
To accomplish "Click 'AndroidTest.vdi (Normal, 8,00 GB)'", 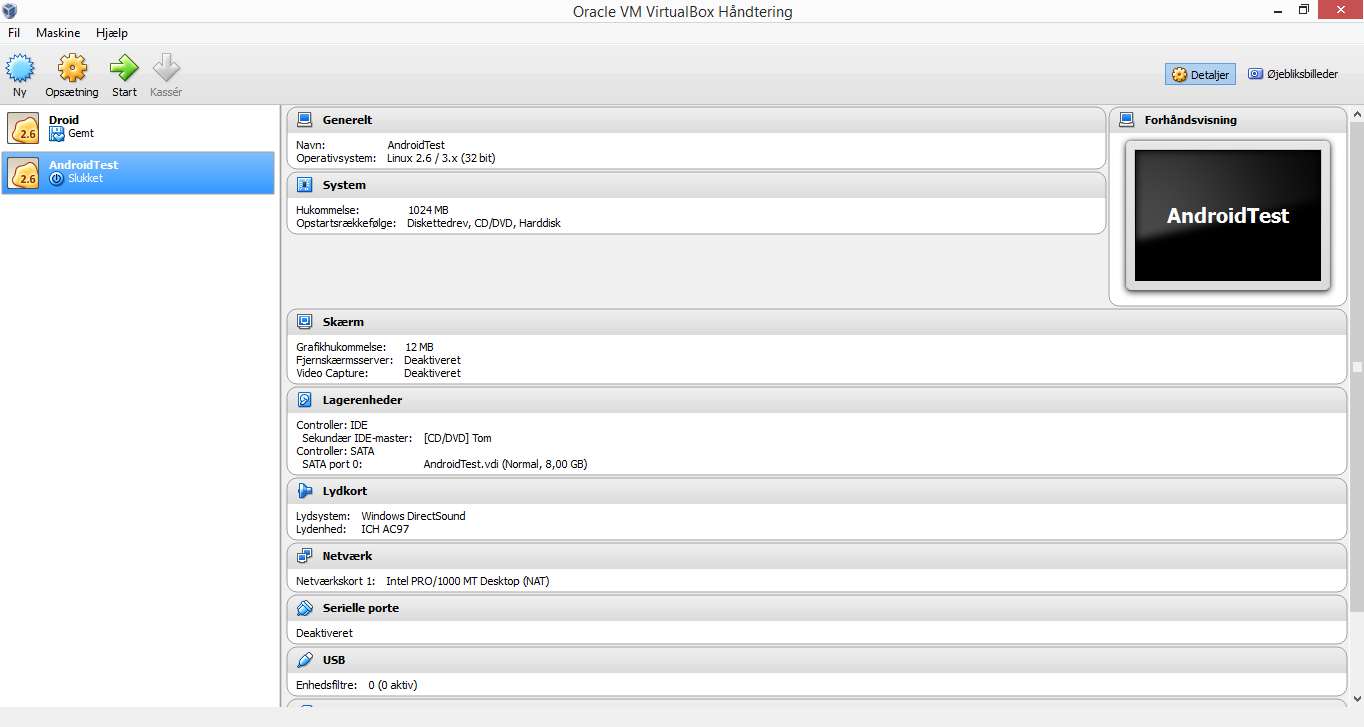I will click(505, 464).
